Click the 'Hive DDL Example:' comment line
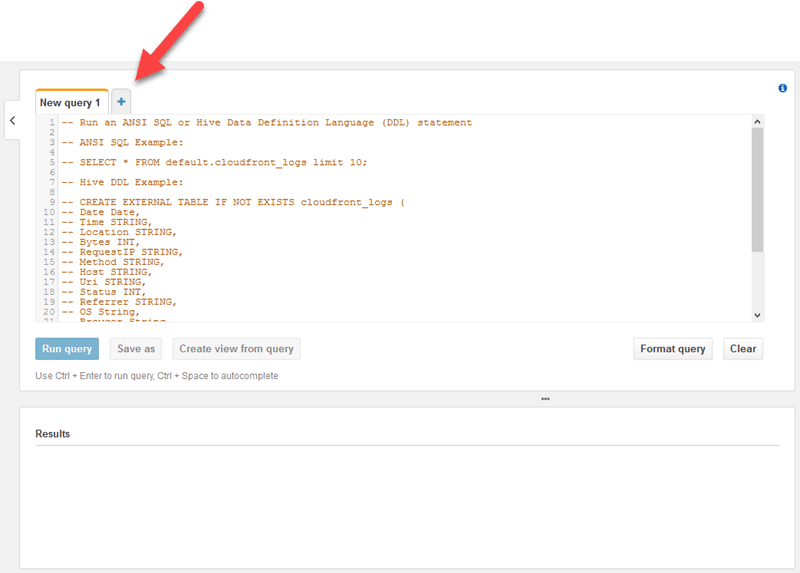The width and height of the screenshot is (800, 573). [122, 182]
